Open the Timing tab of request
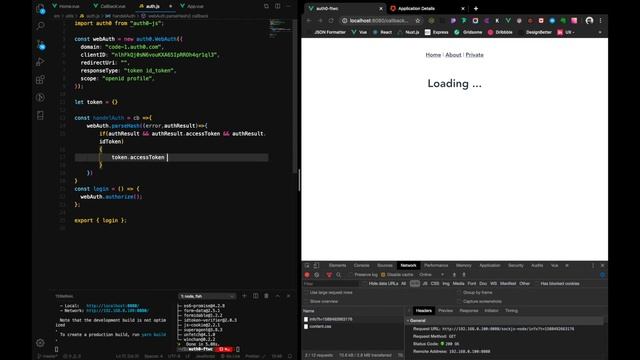The width and height of the screenshot is (640, 360). 511,311
